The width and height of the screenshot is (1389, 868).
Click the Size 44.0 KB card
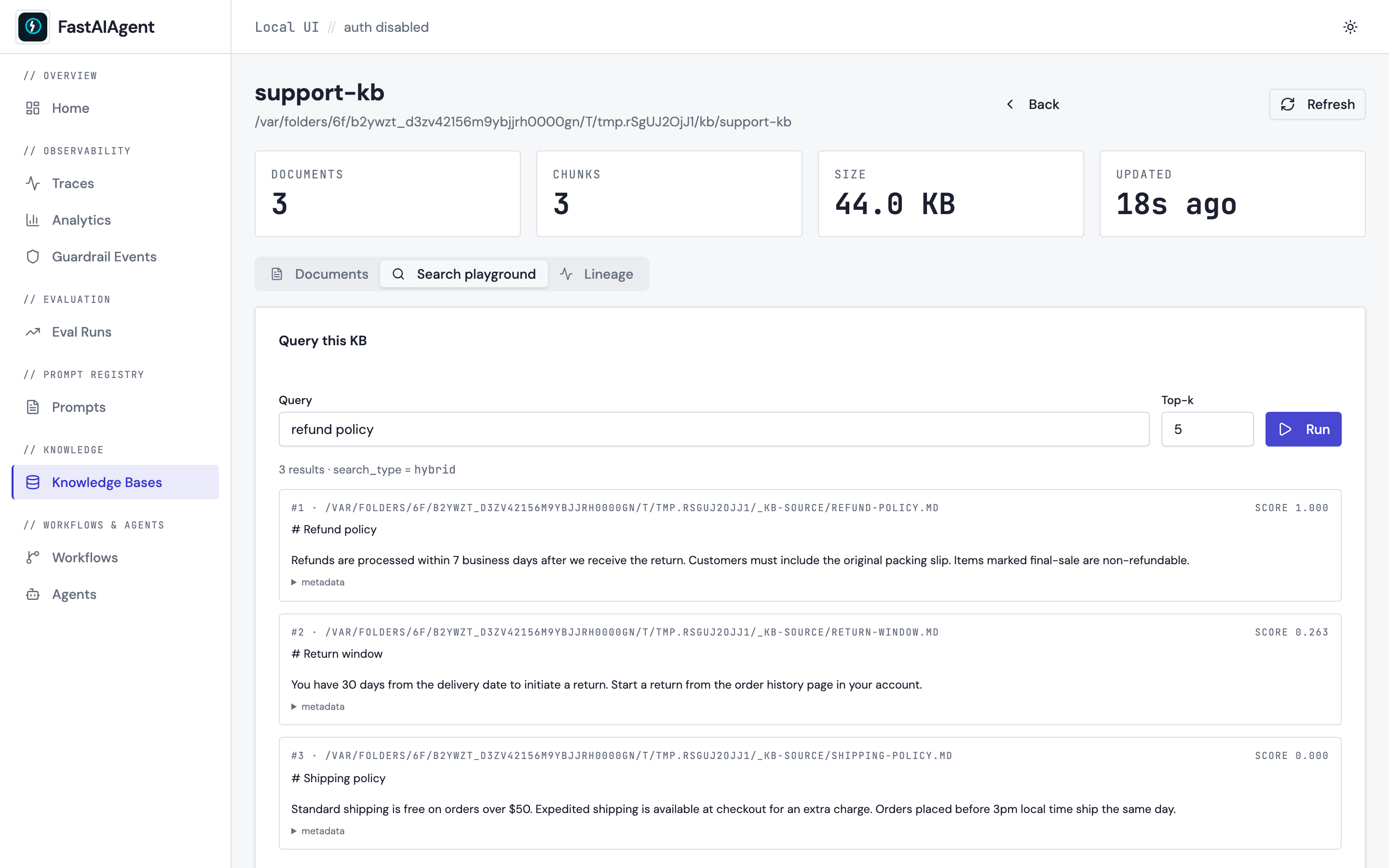coord(951,194)
